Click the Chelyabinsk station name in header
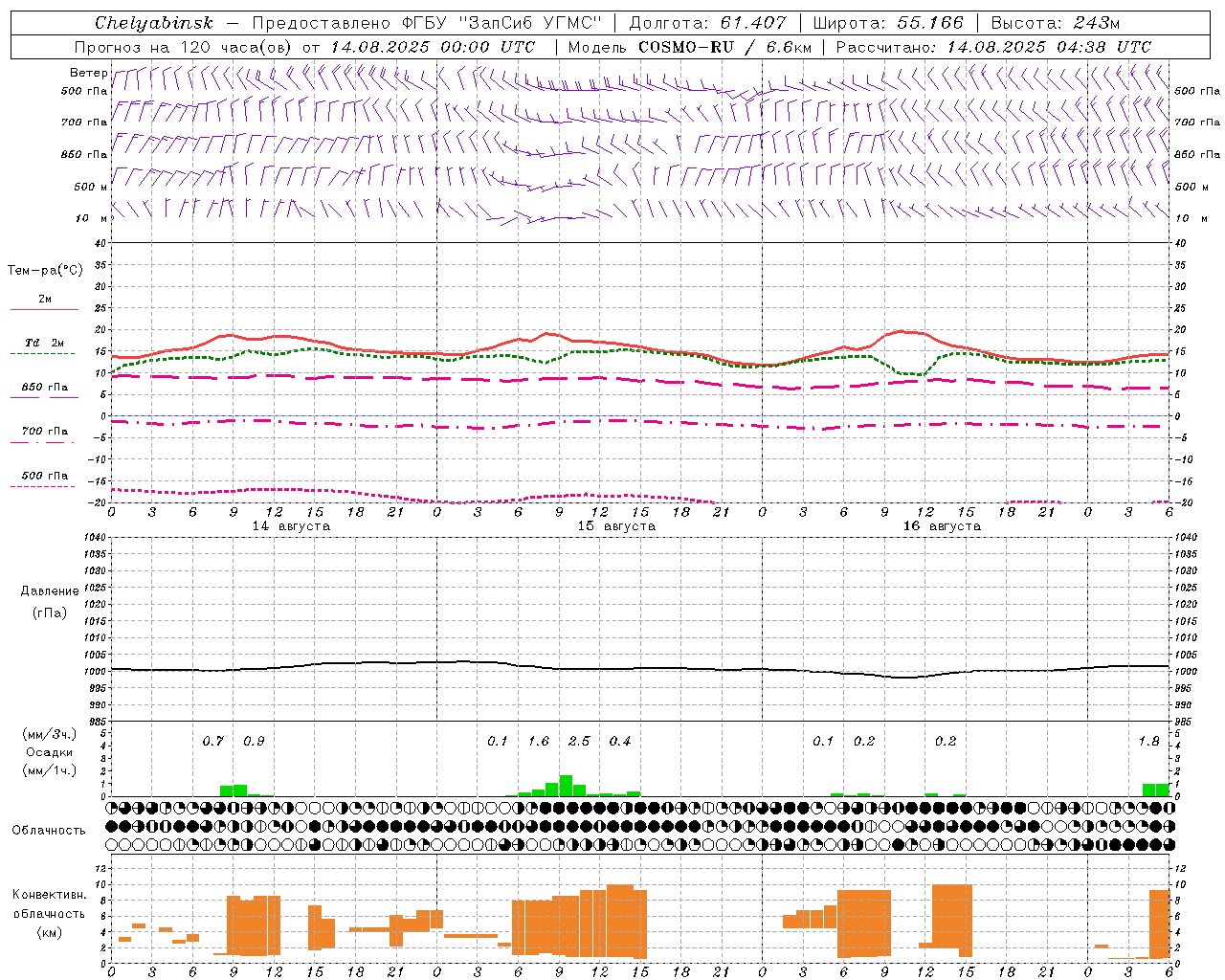 153,23
